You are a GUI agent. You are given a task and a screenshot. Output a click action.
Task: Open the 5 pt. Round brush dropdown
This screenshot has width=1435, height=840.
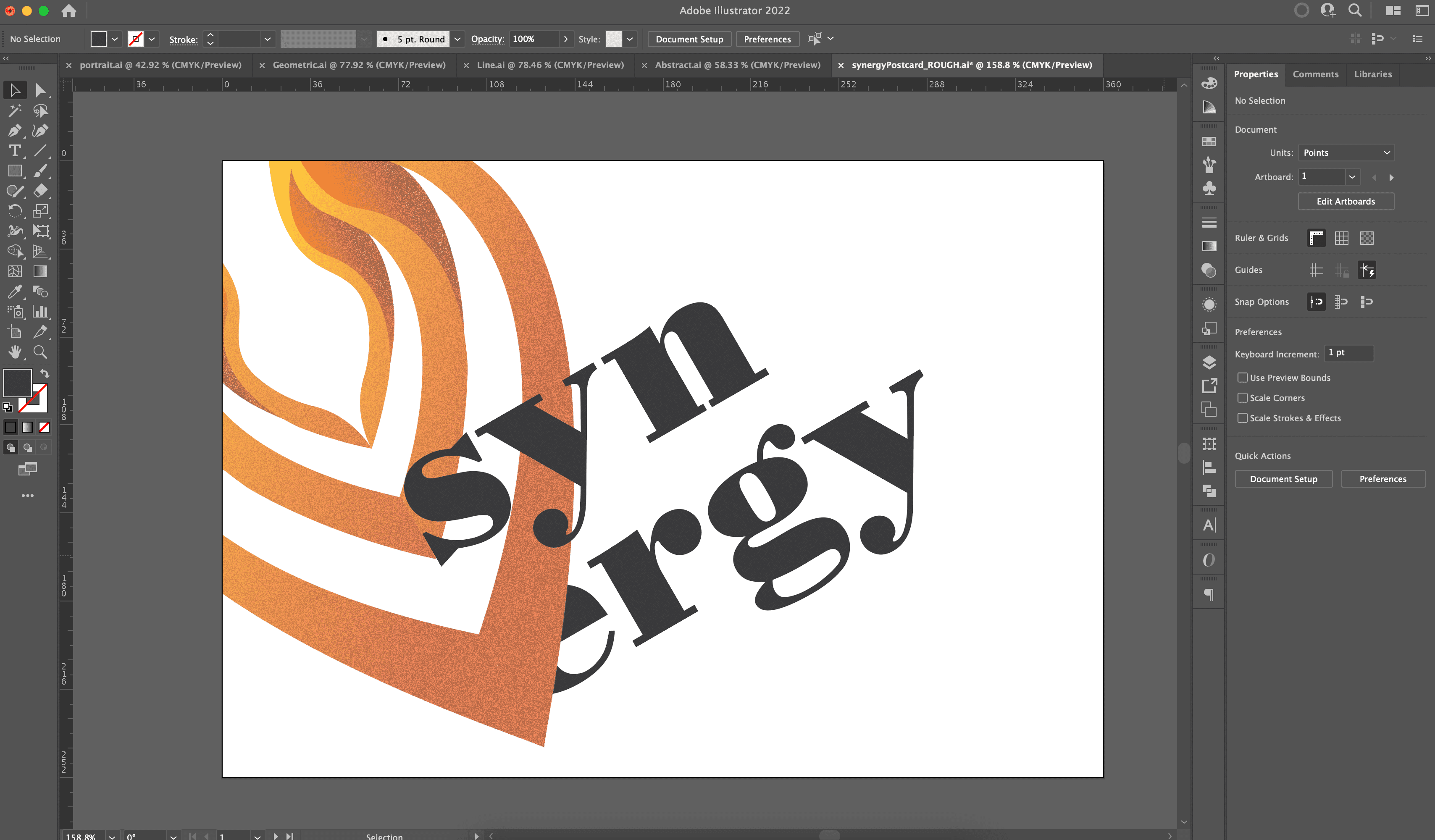[x=457, y=39]
